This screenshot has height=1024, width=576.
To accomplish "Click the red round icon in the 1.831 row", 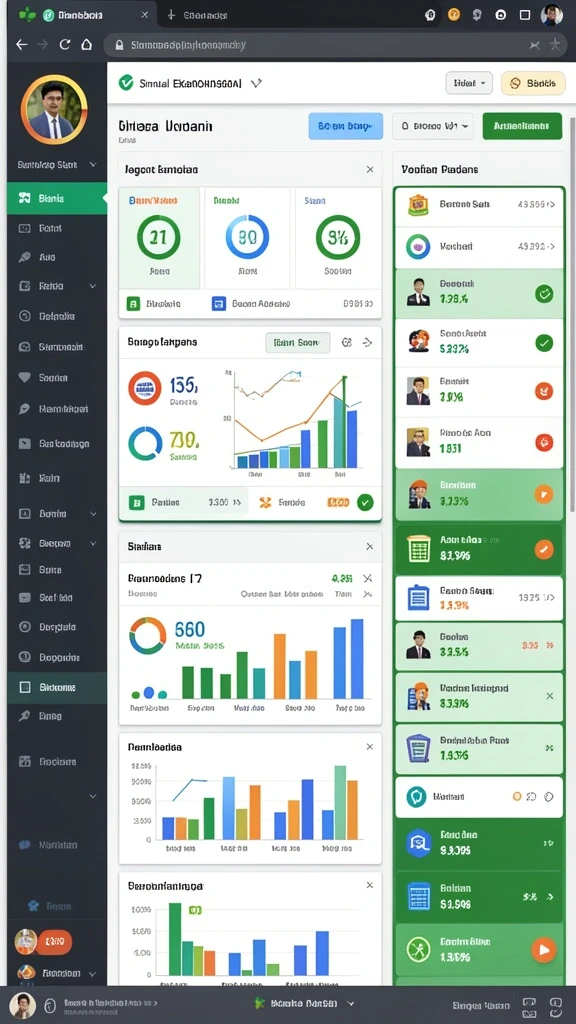I will click(x=544, y=442).
